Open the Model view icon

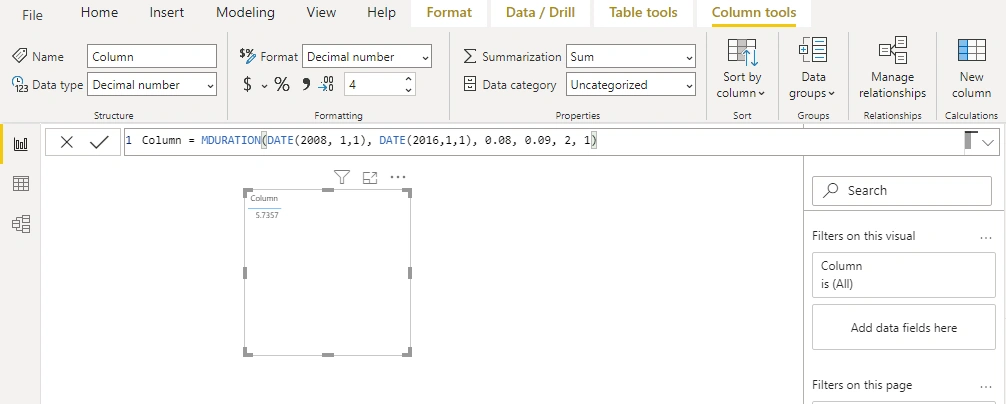coord(21,224)
